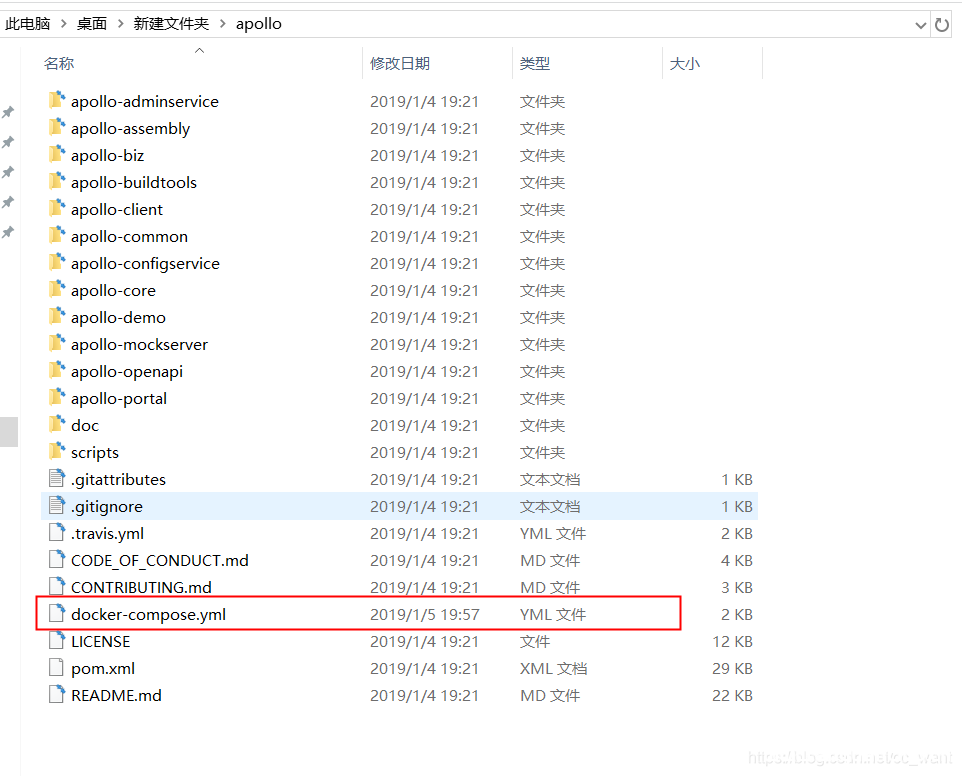Click the apollo breadcrumb item
The width and height of the screenshot is (962, 776).
(x=258, y=23)
